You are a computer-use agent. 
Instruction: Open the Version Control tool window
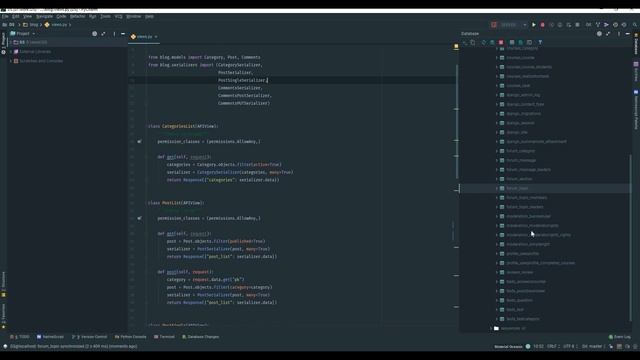89,337
